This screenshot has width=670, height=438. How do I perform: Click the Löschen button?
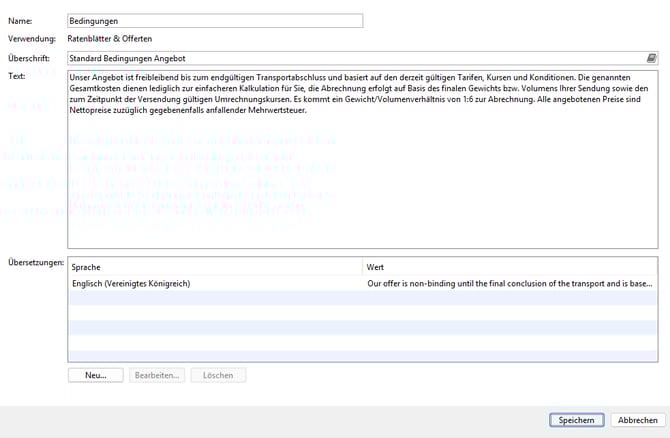pyautogui.click(x=218, y=375)
